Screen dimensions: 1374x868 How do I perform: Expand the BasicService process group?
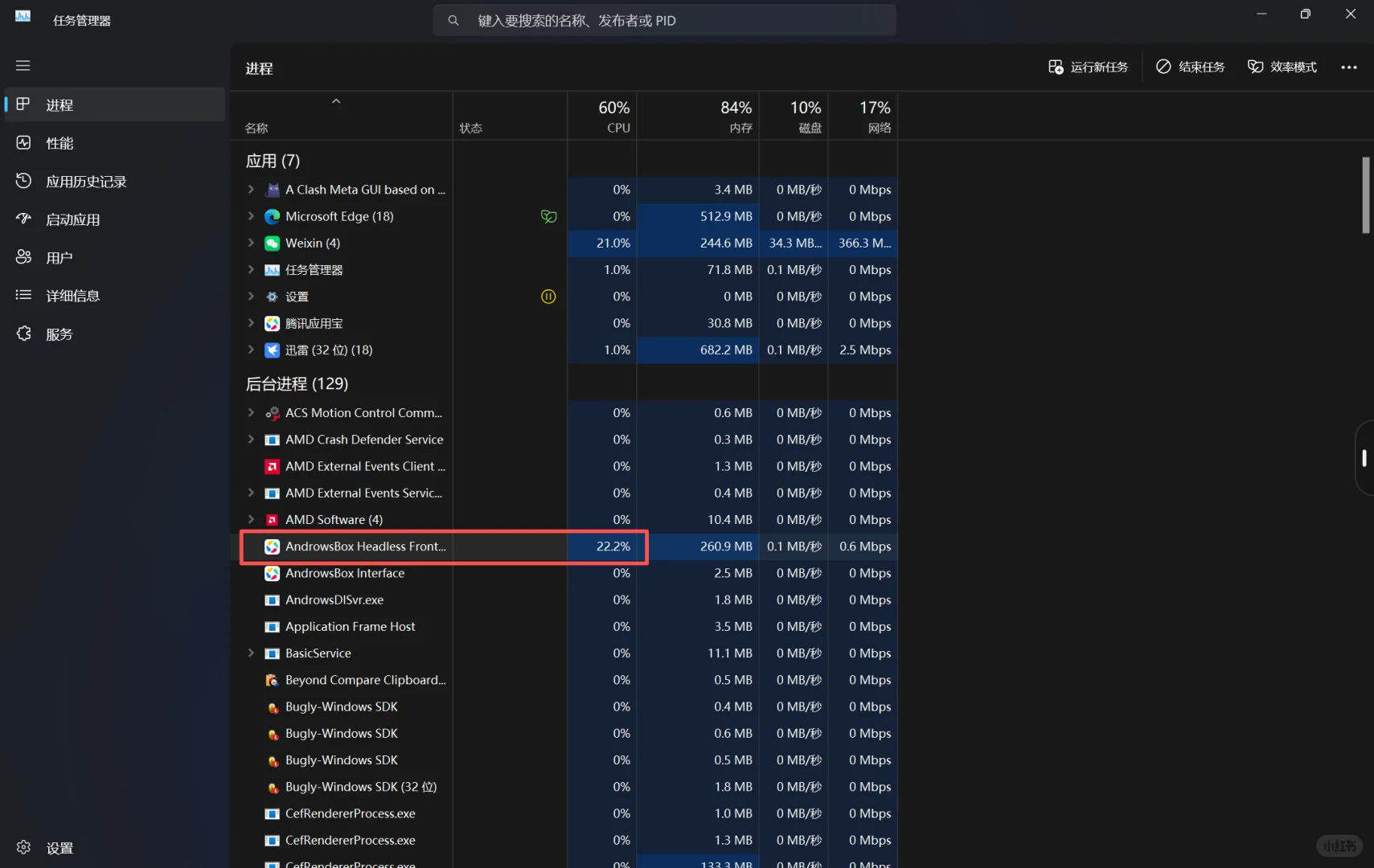click(x=251, y=653)
